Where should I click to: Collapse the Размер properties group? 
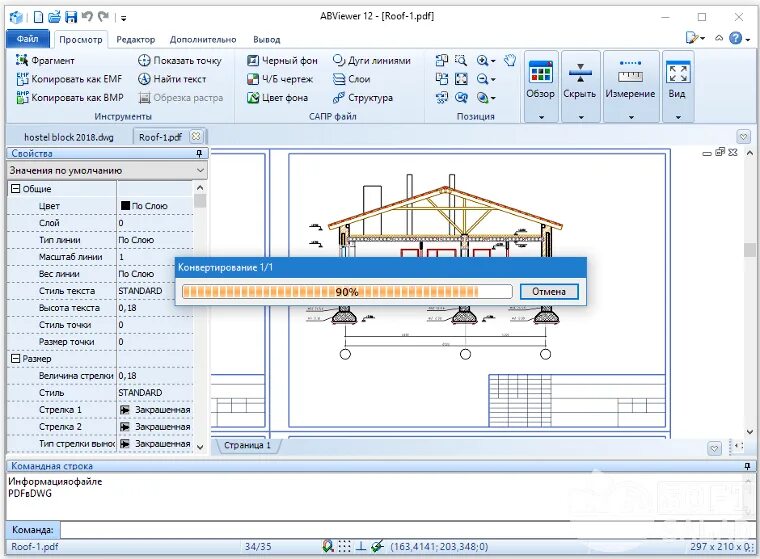pyautogui.click(x=16, y=359)
